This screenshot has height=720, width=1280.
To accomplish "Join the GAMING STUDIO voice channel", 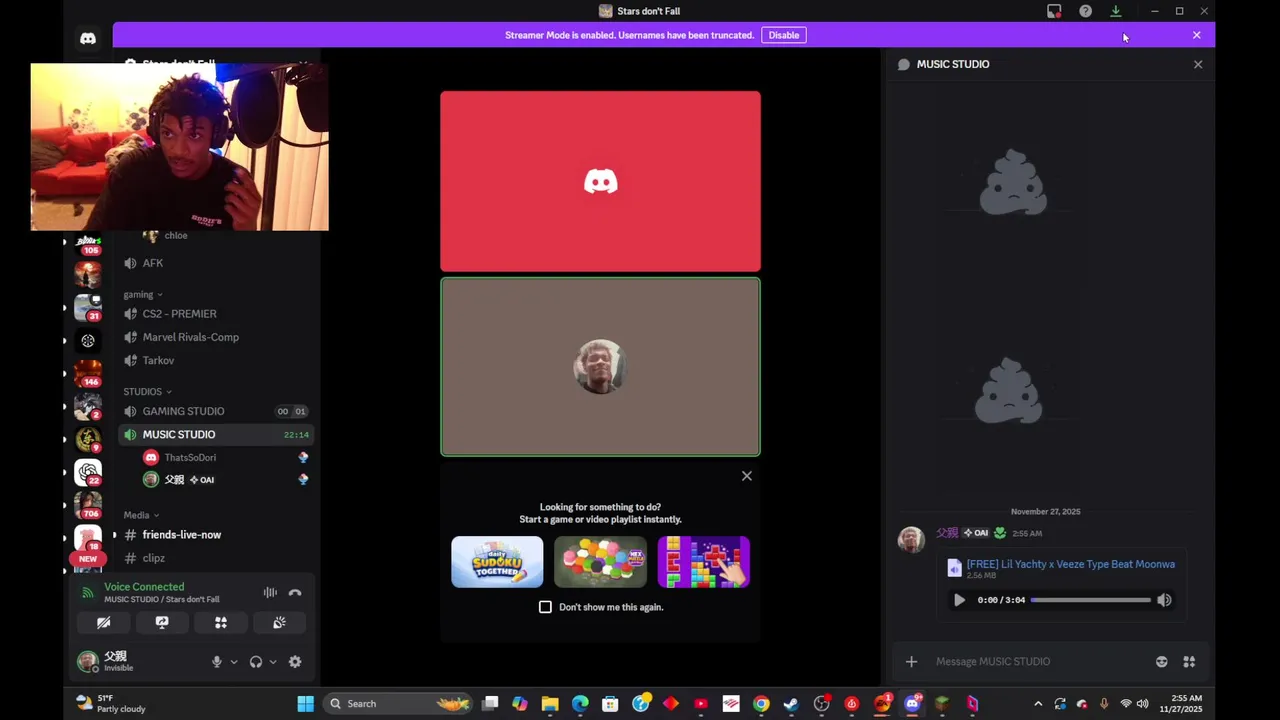I will [216, 411].
